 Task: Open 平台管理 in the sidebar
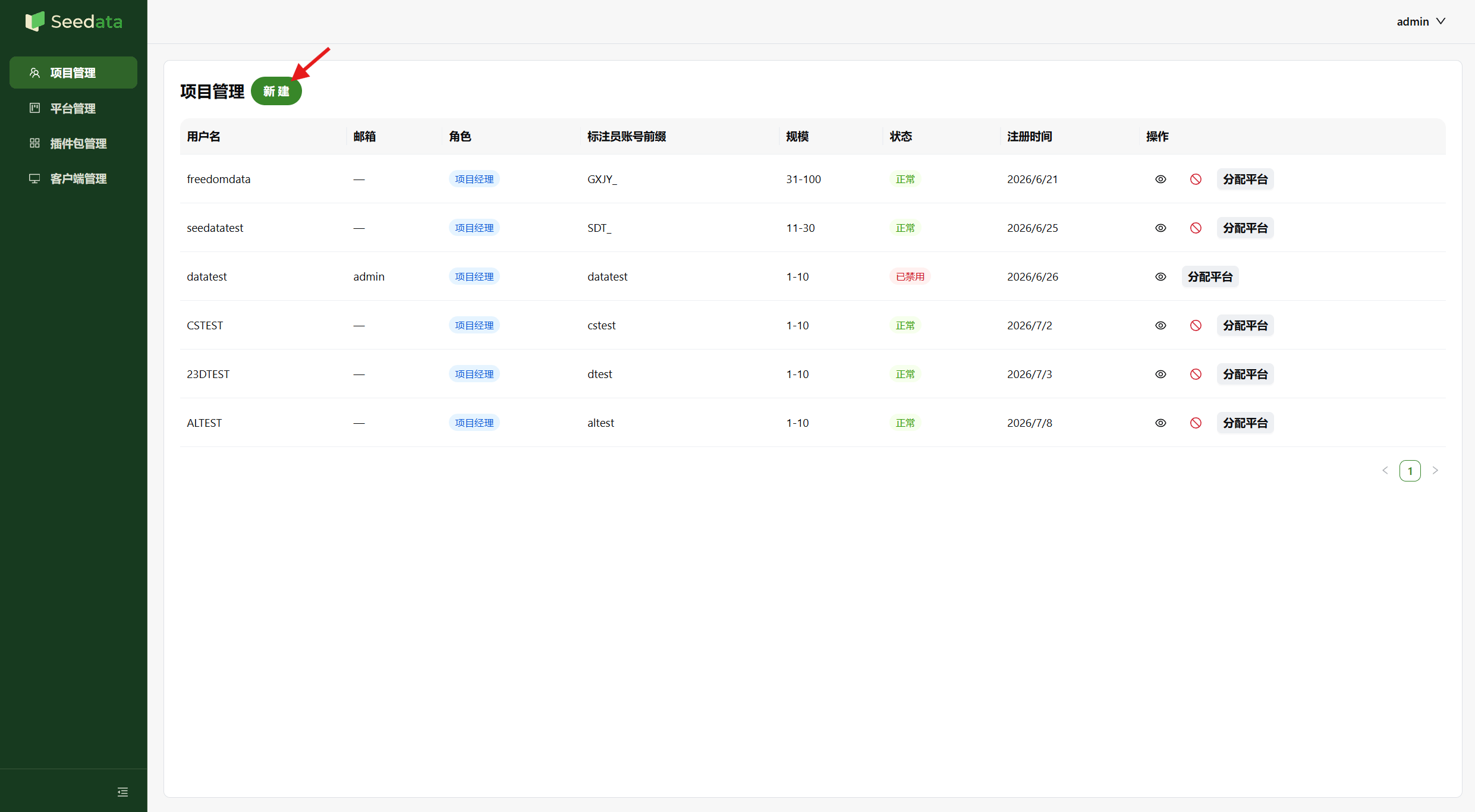click(73, 108)
